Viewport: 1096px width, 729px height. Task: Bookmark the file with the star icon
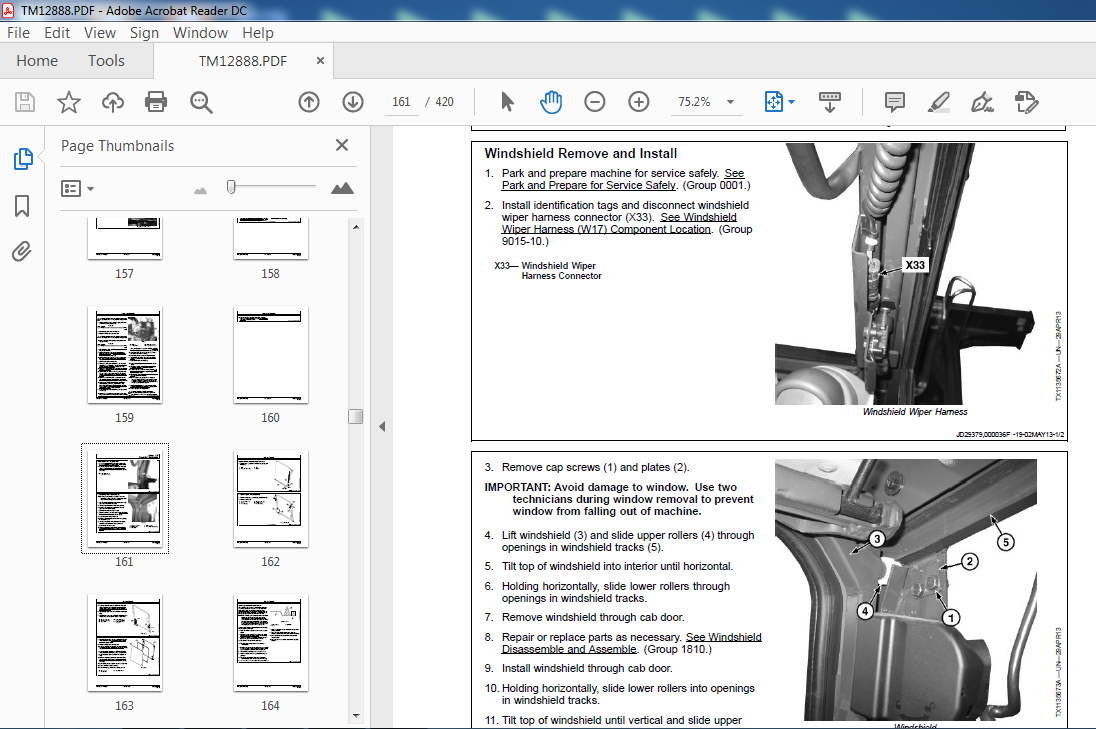pyautogui.click(x=68, y=102)
